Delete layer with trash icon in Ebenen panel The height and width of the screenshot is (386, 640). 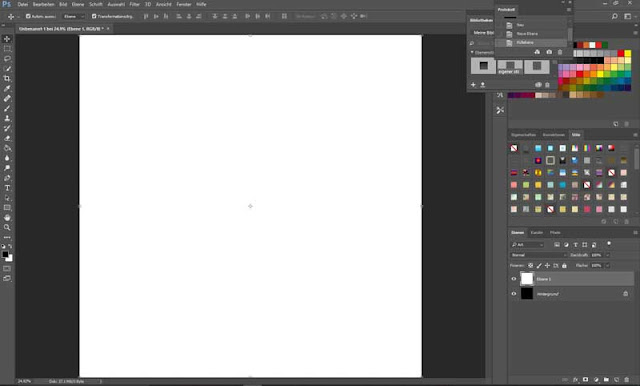coord(627,379)
